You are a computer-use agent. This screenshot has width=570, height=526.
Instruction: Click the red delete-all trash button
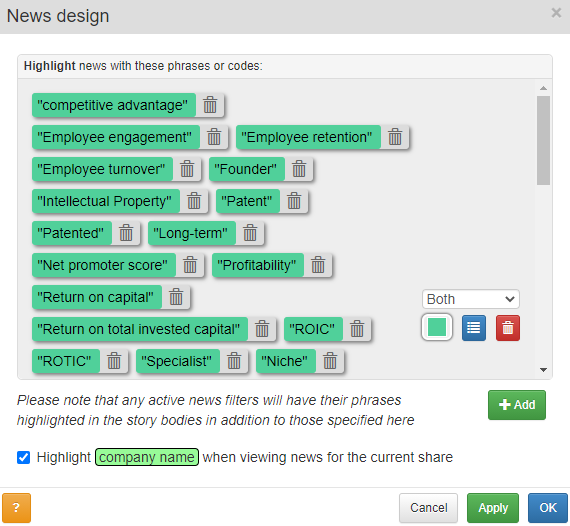(508, 328)
